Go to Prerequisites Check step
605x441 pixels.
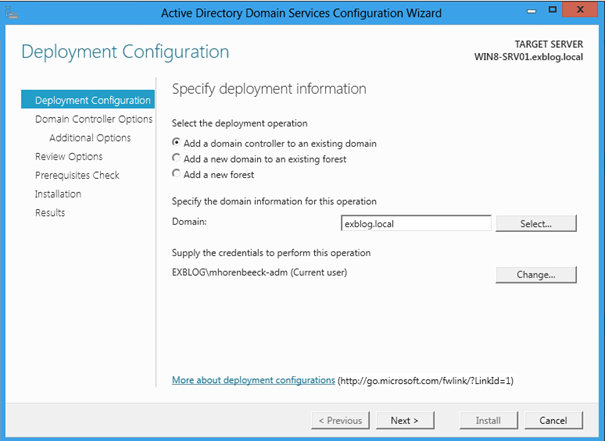pyautogui.click(x=77, y=175)
